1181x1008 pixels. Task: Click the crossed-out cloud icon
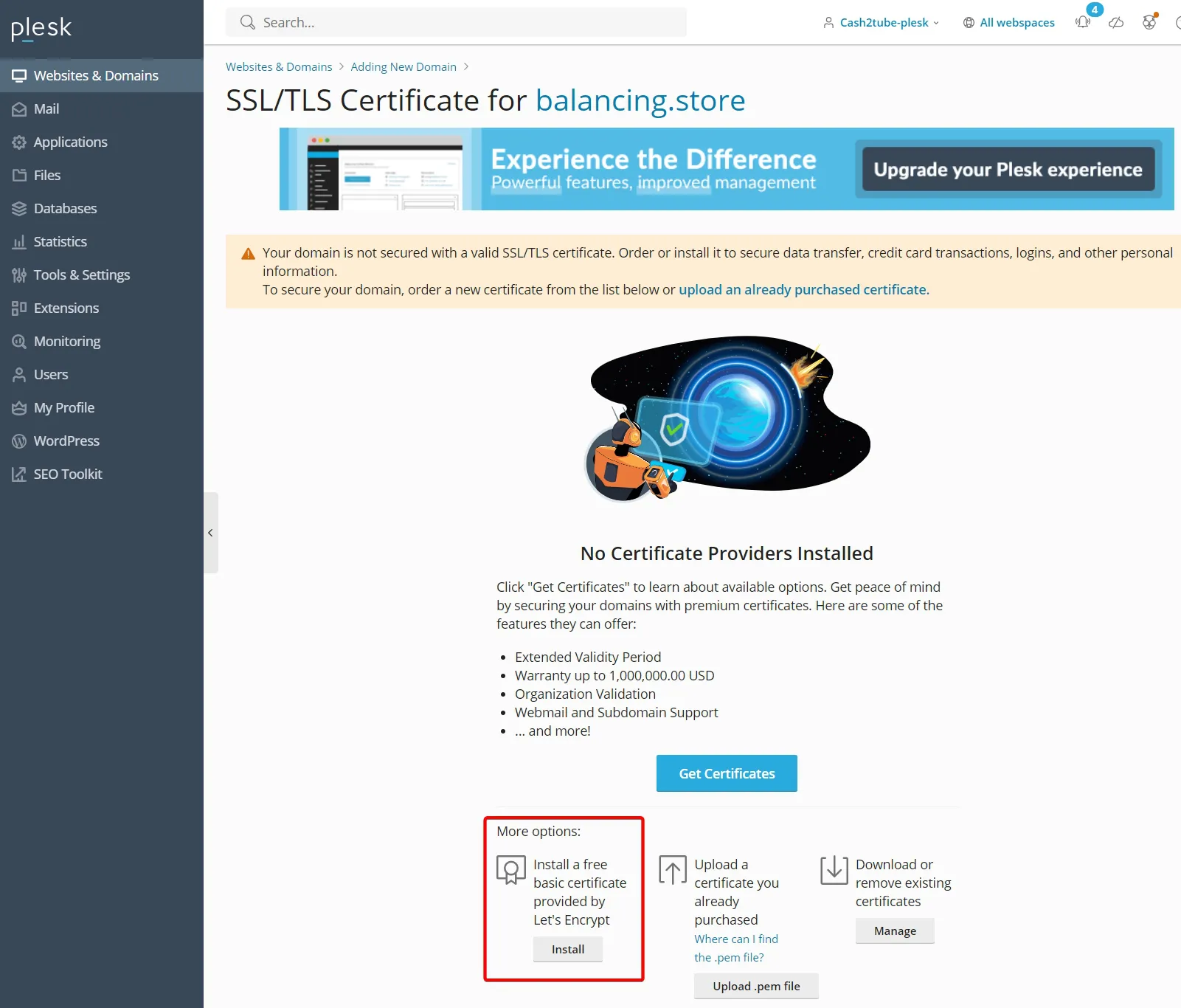point(1116,22)
